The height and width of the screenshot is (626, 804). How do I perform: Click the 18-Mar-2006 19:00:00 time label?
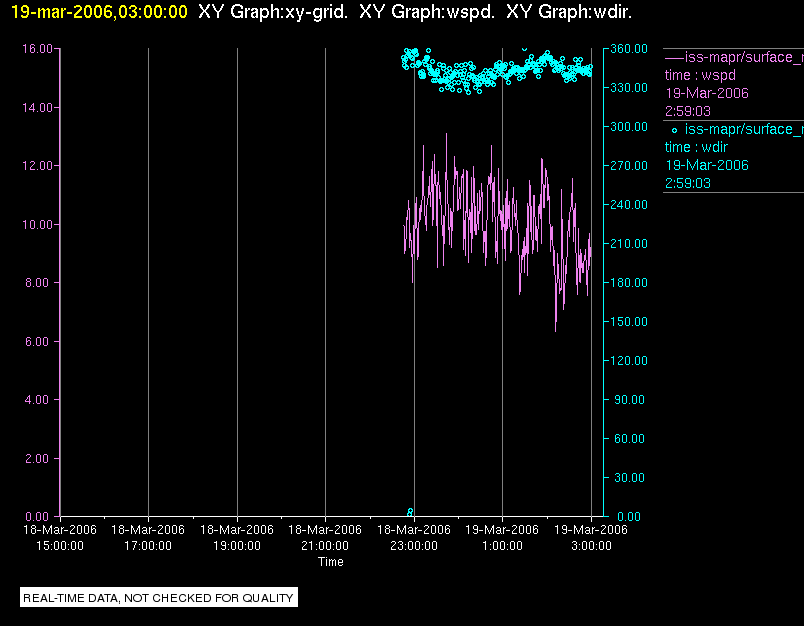237,537
